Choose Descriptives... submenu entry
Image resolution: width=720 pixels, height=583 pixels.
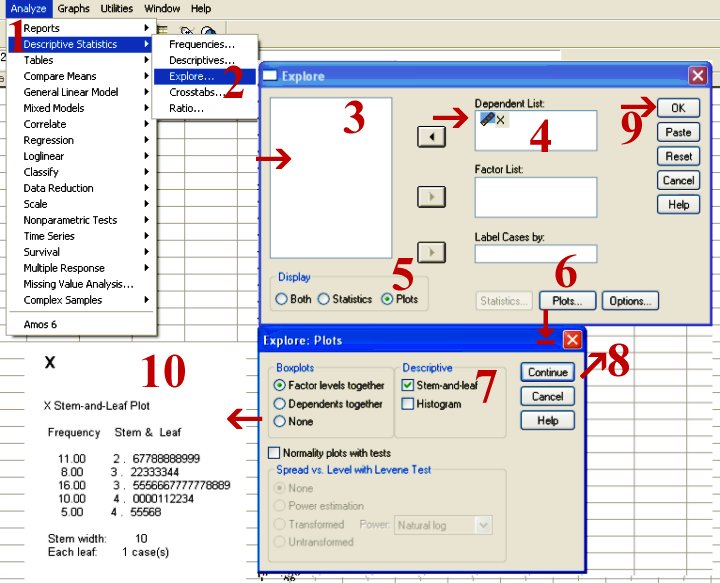pyautogui.click(x=204, y=60)
